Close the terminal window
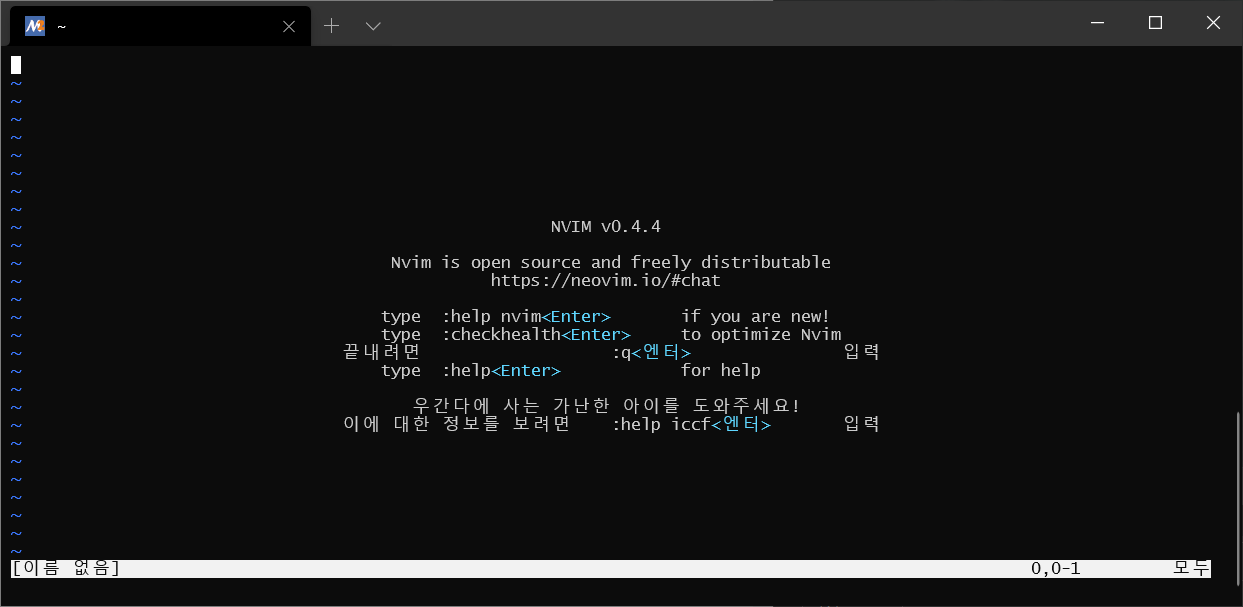Image resolution: width=1243 pixels, height=607 pixels. coord(1213,22)
